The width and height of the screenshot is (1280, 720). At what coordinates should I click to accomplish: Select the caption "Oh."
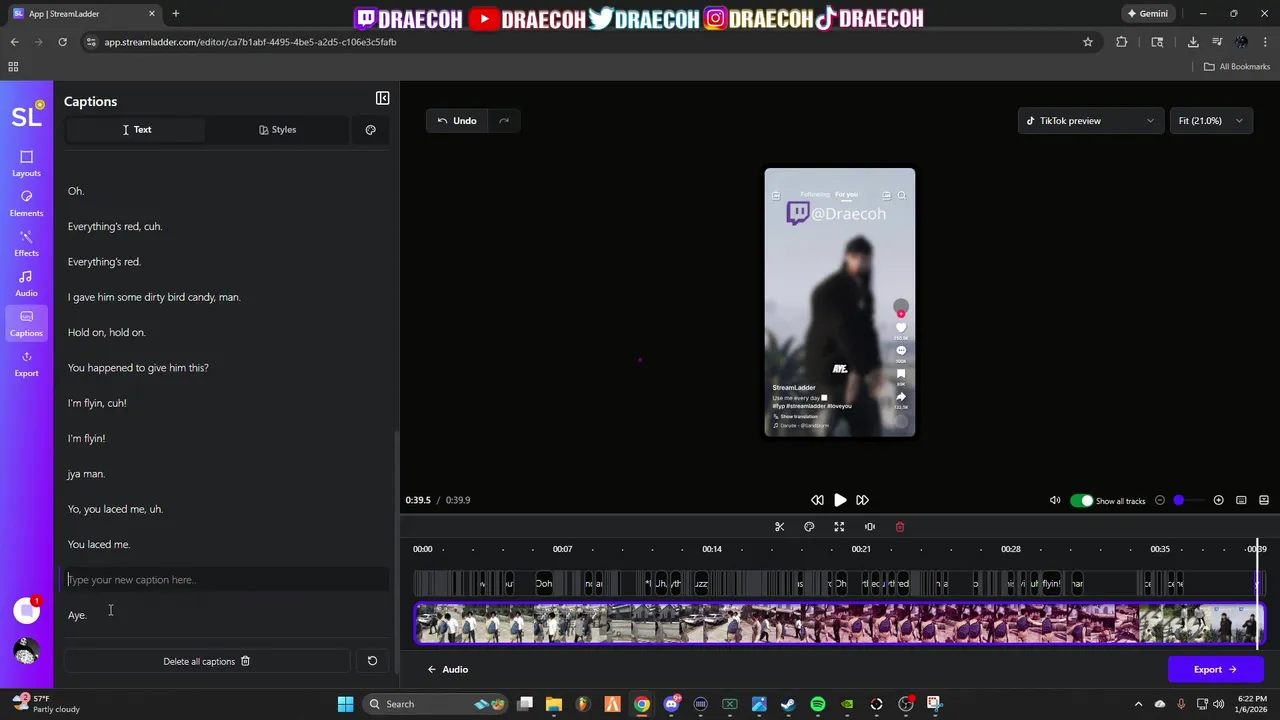click(x=76, y=191)
